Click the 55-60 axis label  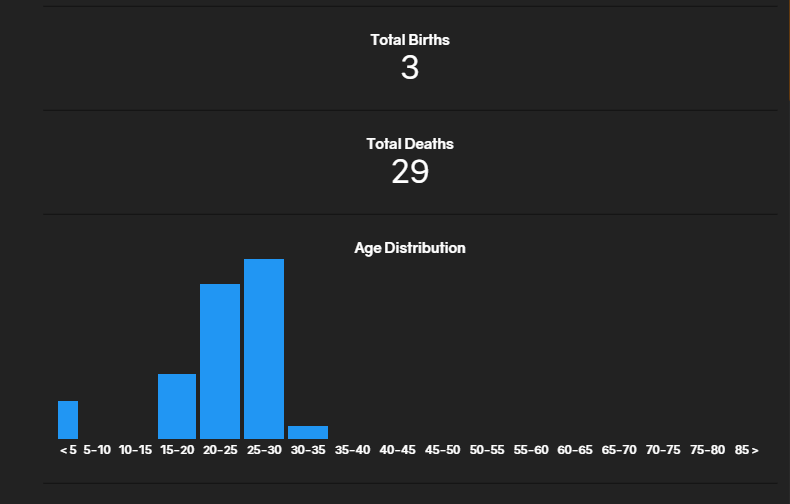pos(531,450)
